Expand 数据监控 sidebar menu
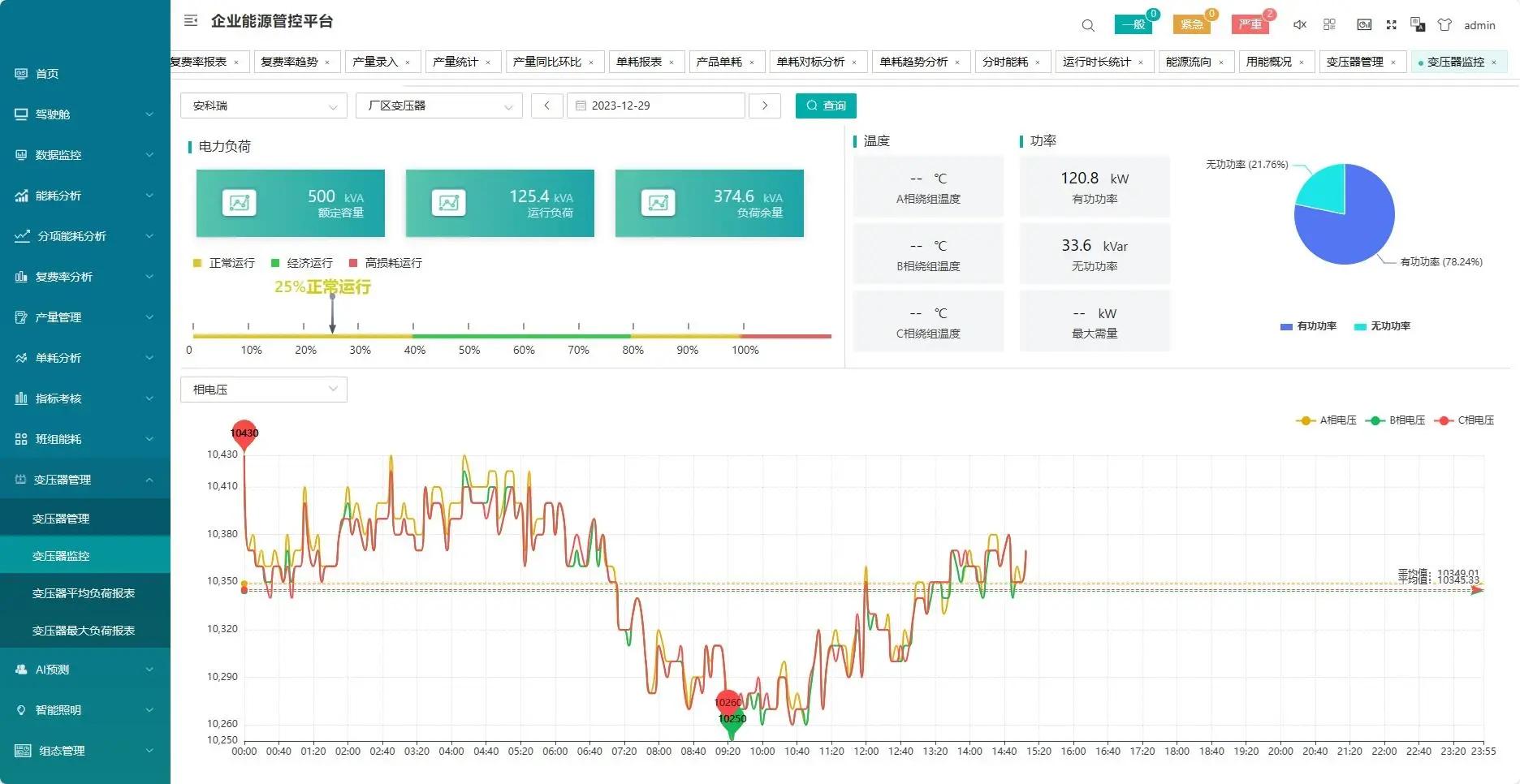This screenshot has height=784, width=1520. 85,155
